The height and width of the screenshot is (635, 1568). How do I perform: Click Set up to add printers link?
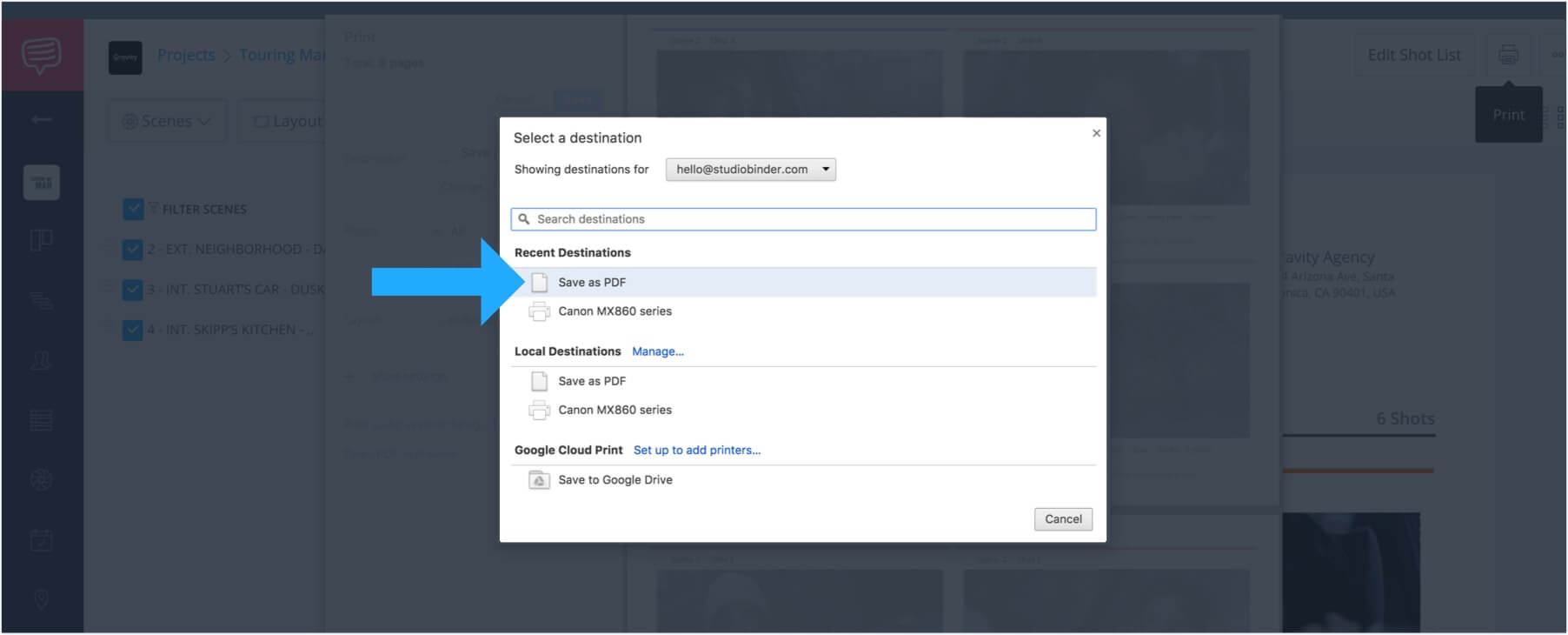tap(697, 450)
